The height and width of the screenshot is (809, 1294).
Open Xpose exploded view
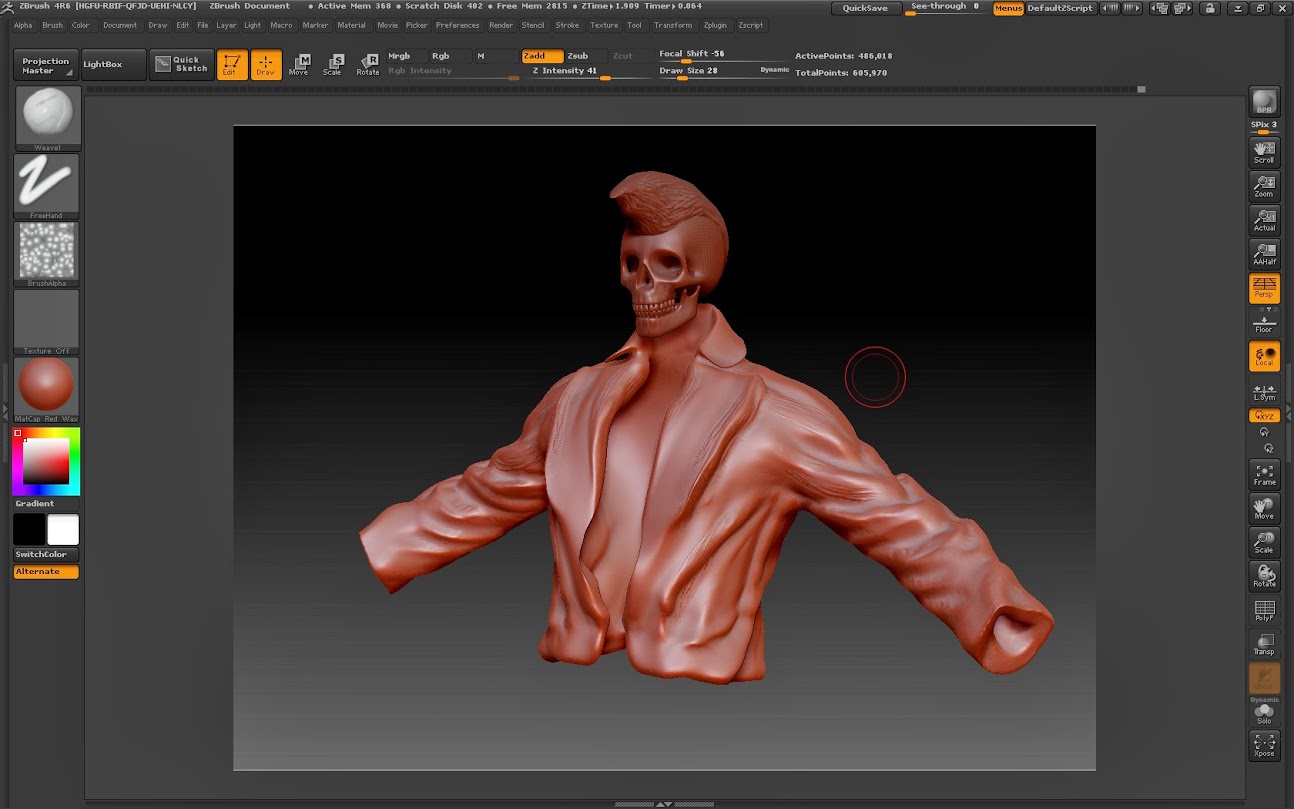coord(1264,746)
